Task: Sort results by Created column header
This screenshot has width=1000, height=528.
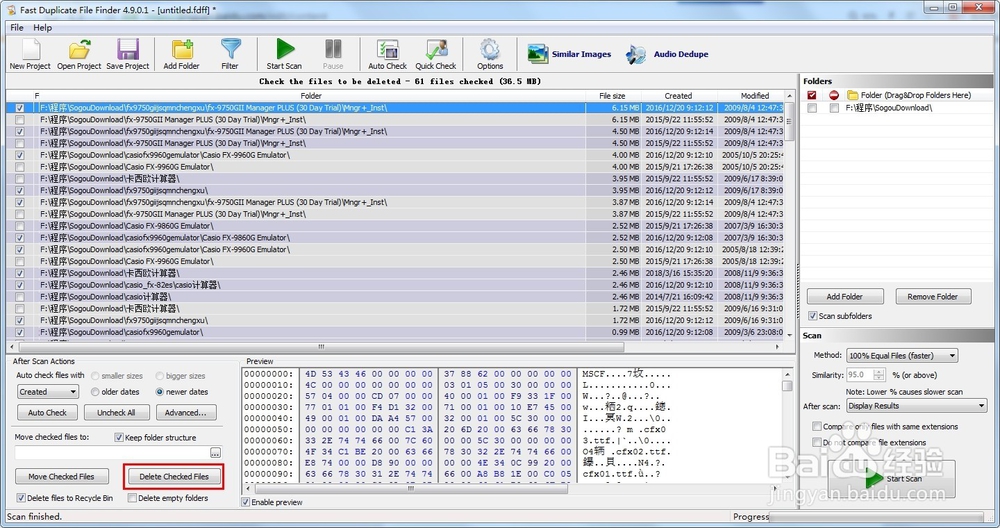Action: (678, 96)
